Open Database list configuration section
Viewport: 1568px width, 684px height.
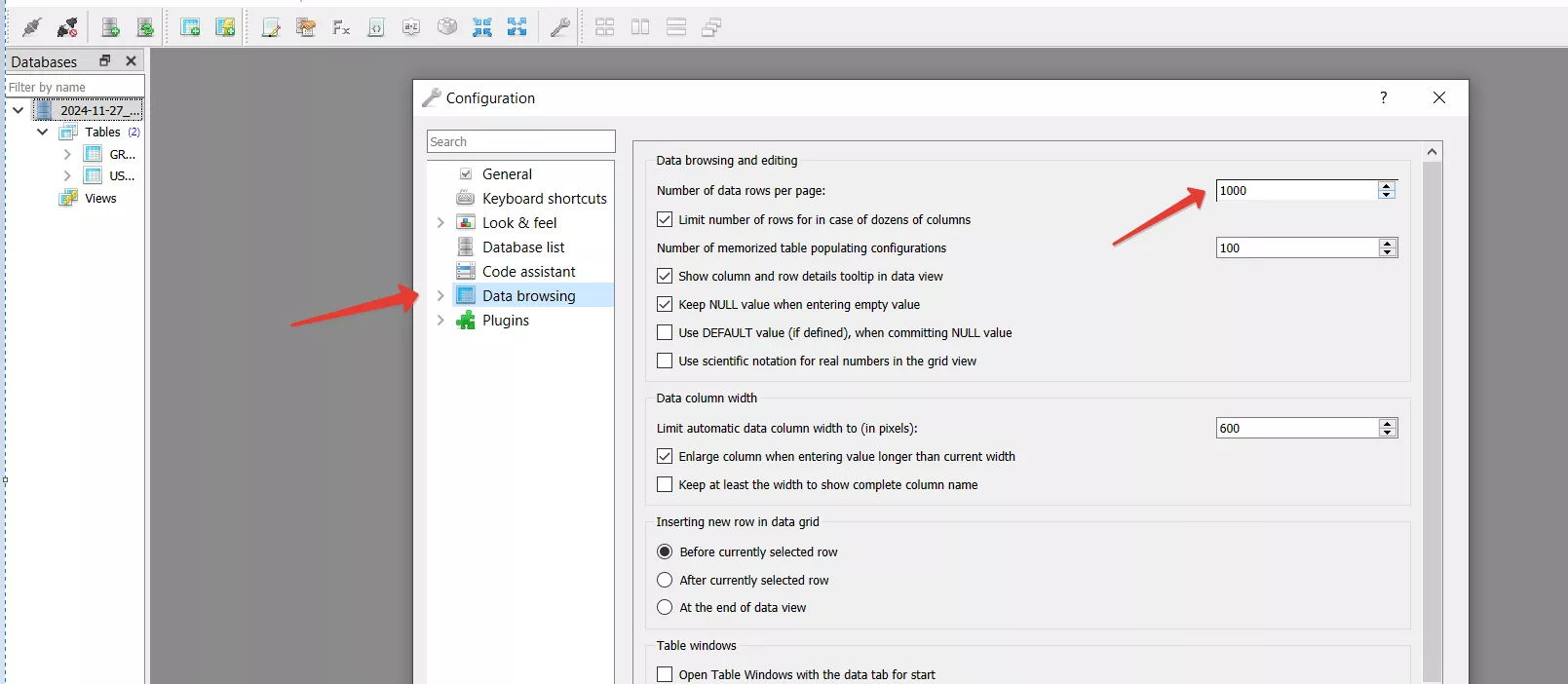pyautogui.click(x=523, y=247)
